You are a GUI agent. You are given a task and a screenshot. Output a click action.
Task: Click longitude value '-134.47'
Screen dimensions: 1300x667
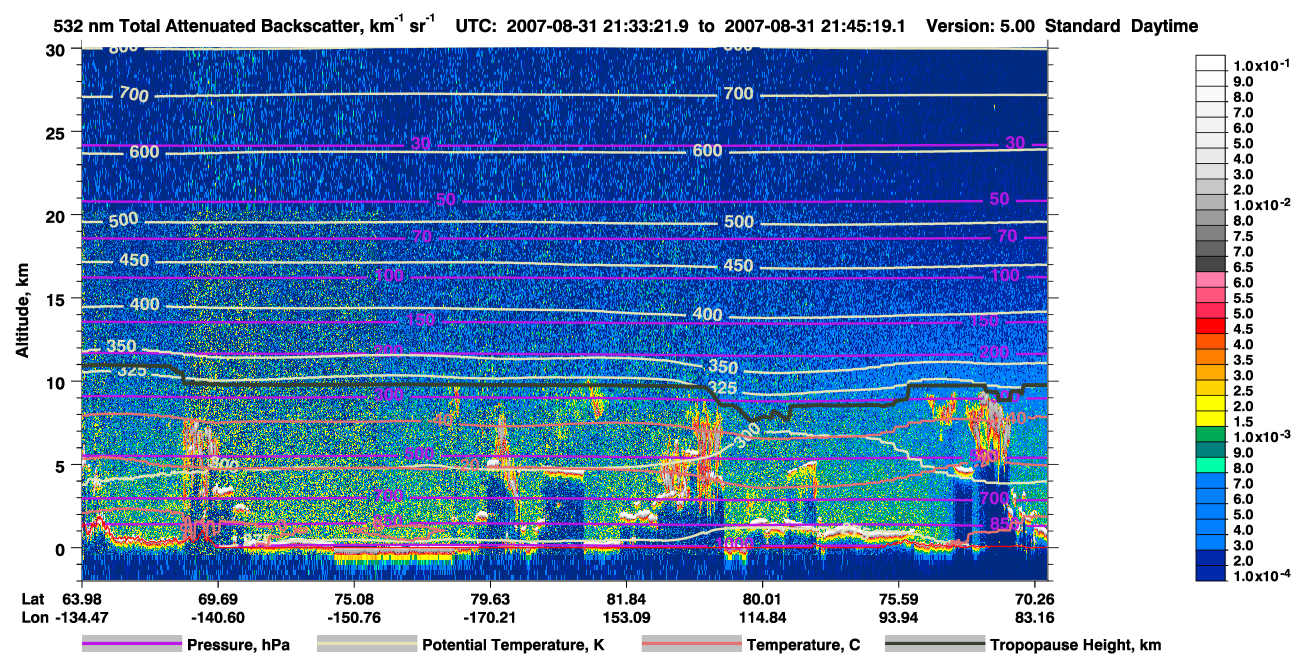[82, 617]
